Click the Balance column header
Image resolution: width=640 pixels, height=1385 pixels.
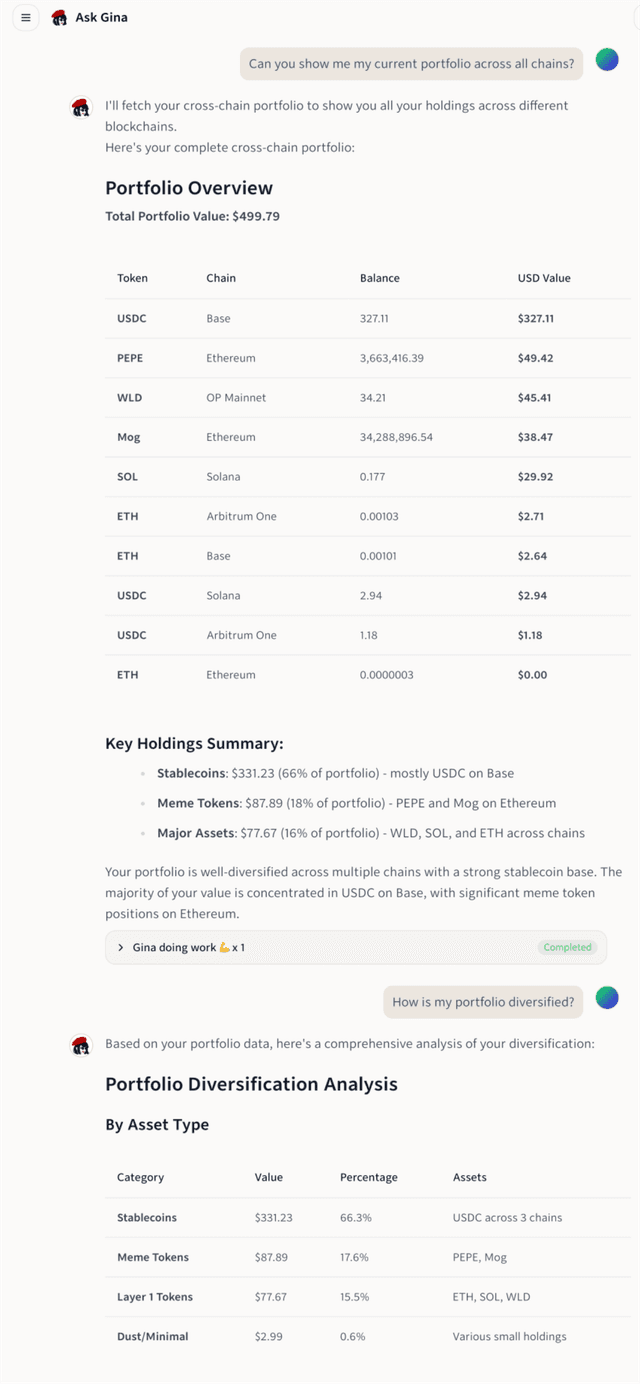(x=380, y=278)
